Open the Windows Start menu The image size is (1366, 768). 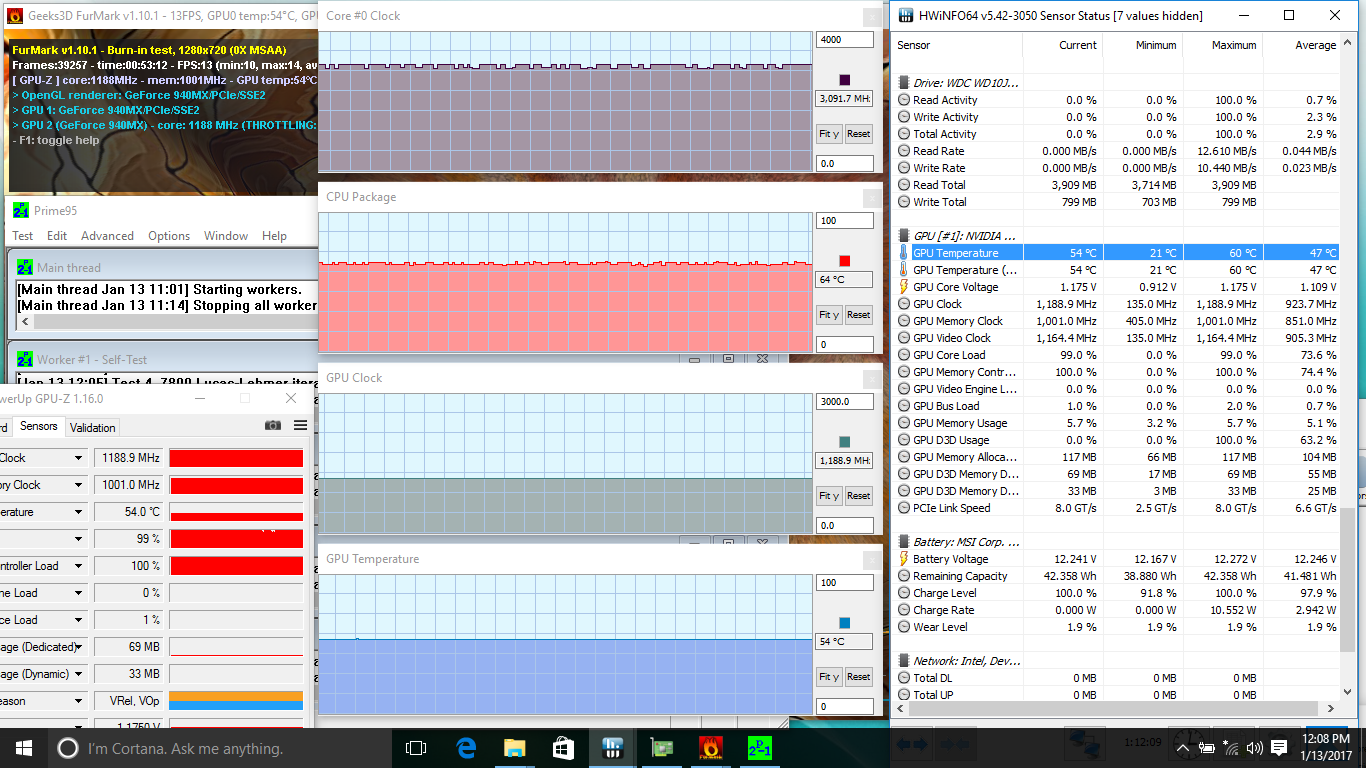pos(24,748)
